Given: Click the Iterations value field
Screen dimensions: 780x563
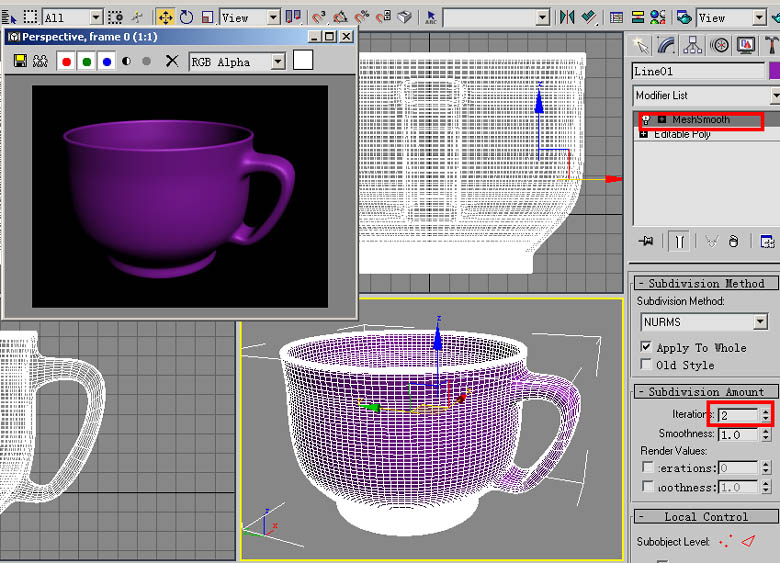Looking at the screenshot, I should point(738,414).
